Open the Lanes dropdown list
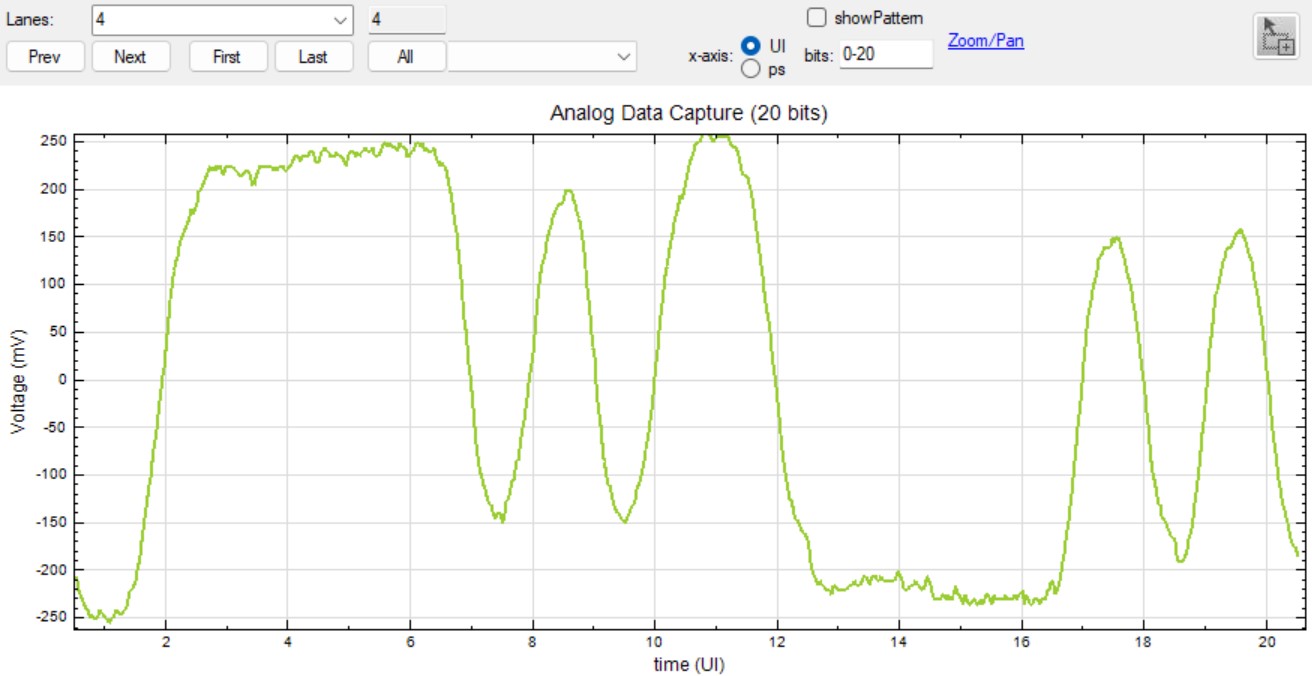This screenshot has height=676, width=1312. 340,20
